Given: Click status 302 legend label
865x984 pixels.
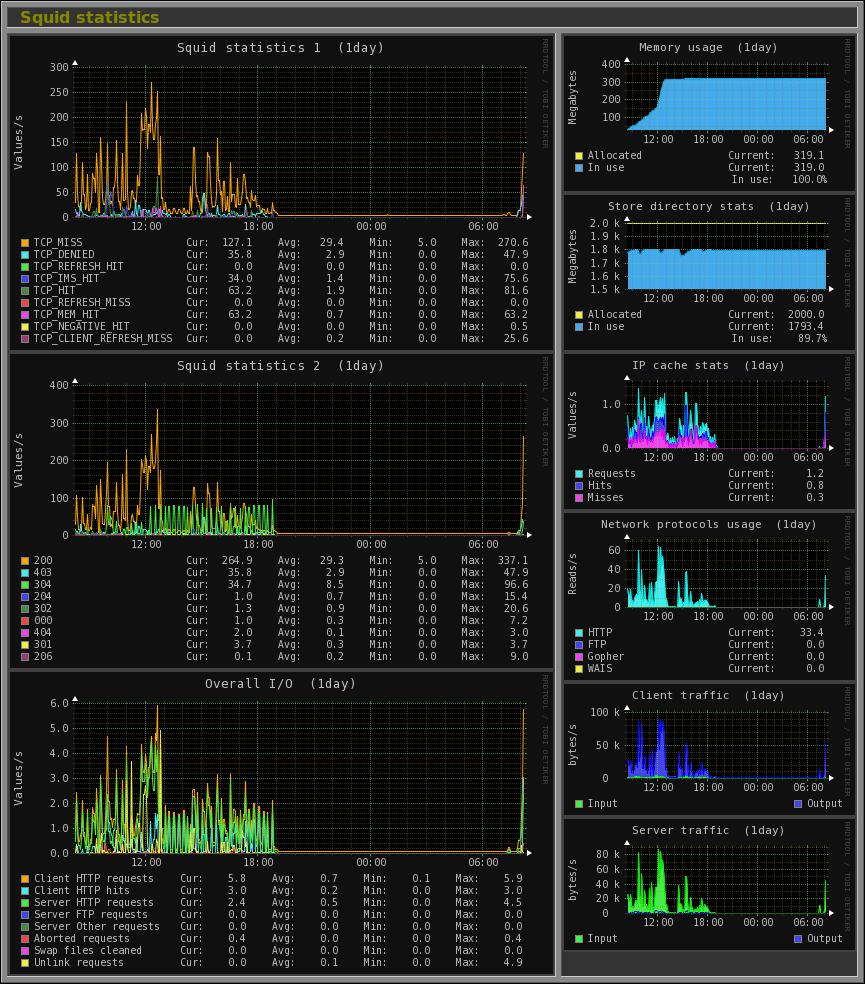Looking at the screenshot, I should point(43,608).
